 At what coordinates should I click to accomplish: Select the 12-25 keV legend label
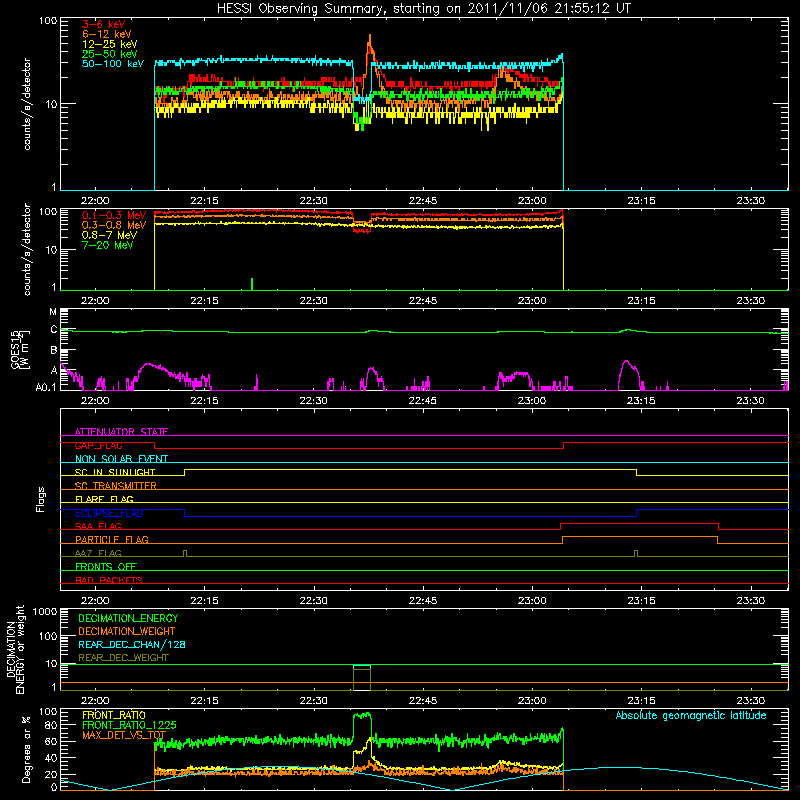(x=110, y=44)
